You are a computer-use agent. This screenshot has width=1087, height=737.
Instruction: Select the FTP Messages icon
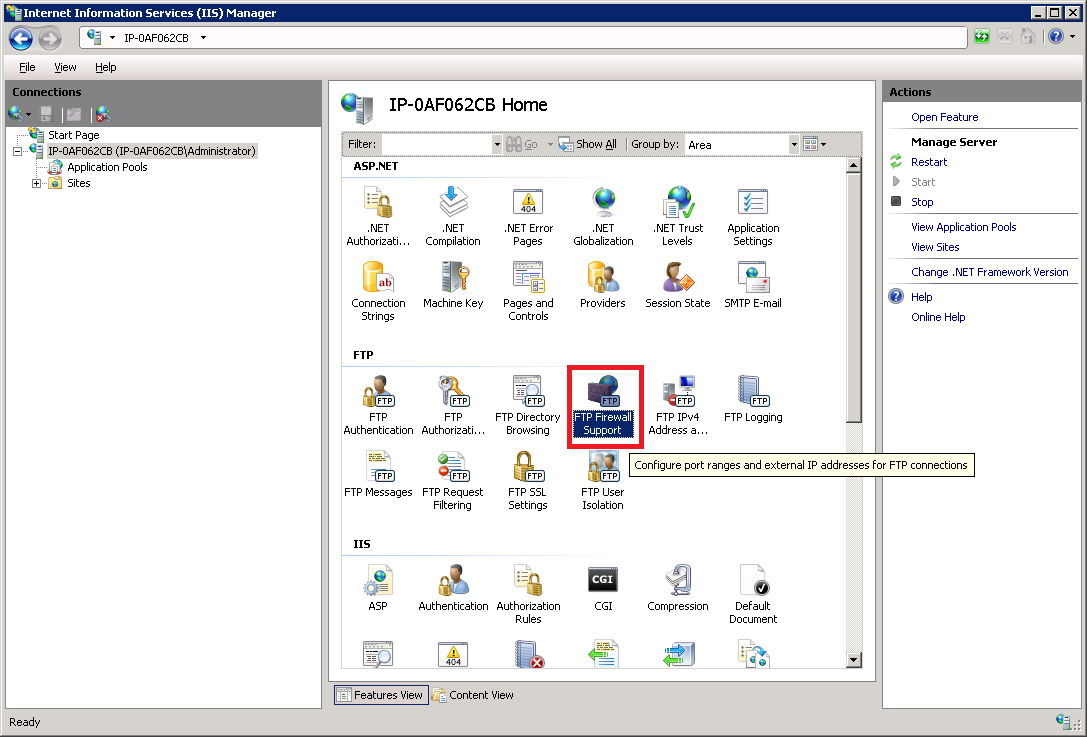pos(378,474)
